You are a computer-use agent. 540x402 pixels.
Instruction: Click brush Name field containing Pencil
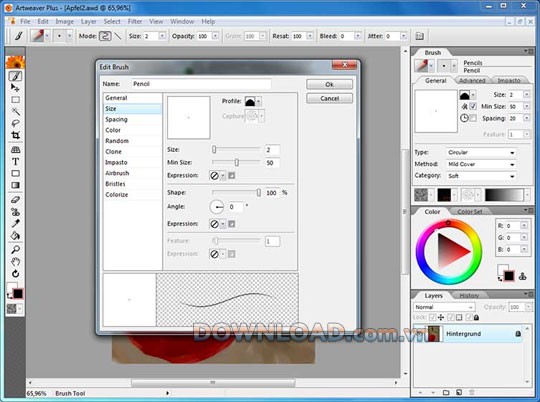click(x=202, y=84)
